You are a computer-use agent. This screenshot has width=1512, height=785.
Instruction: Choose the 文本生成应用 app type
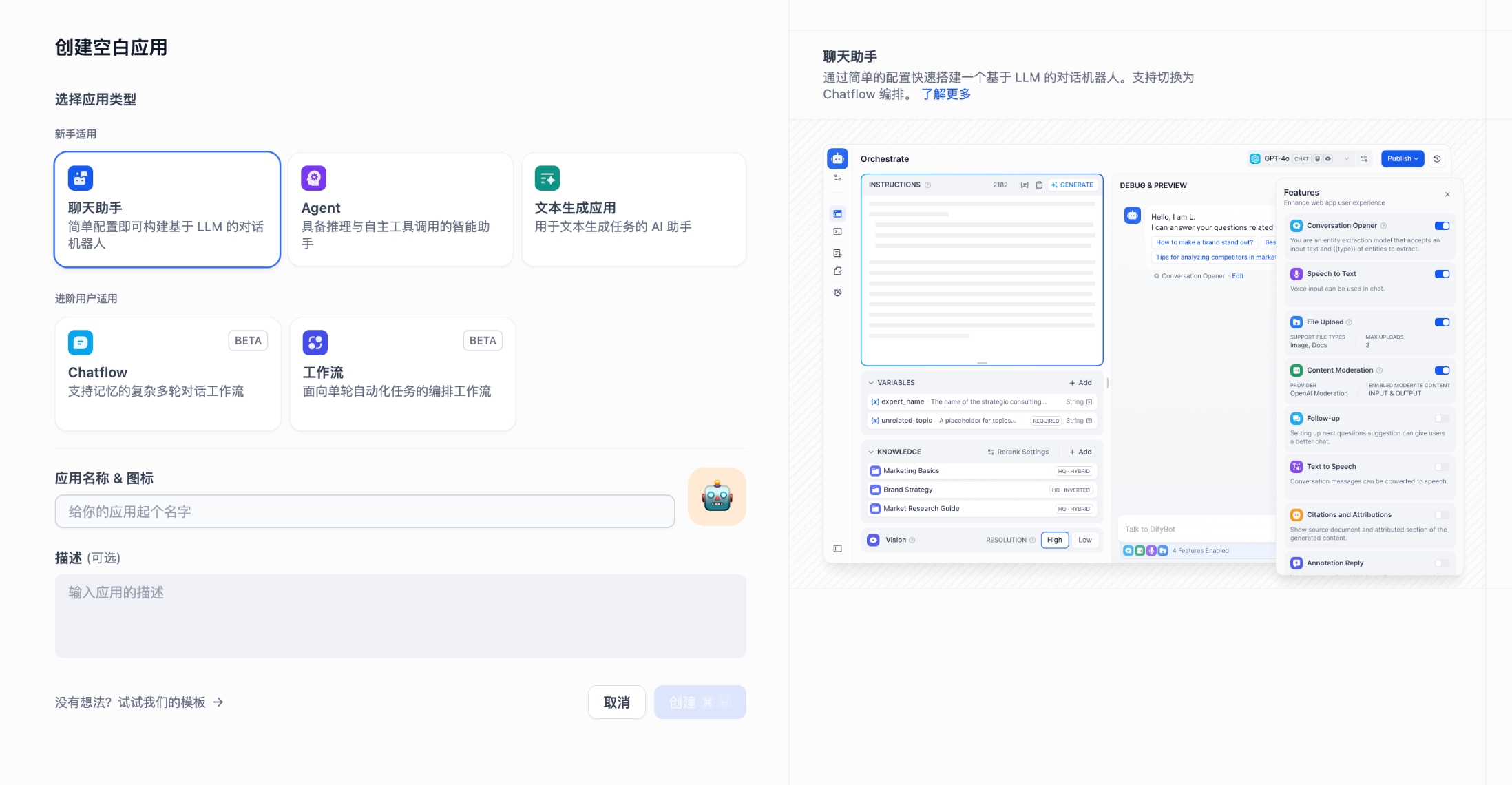pos(633,209)
